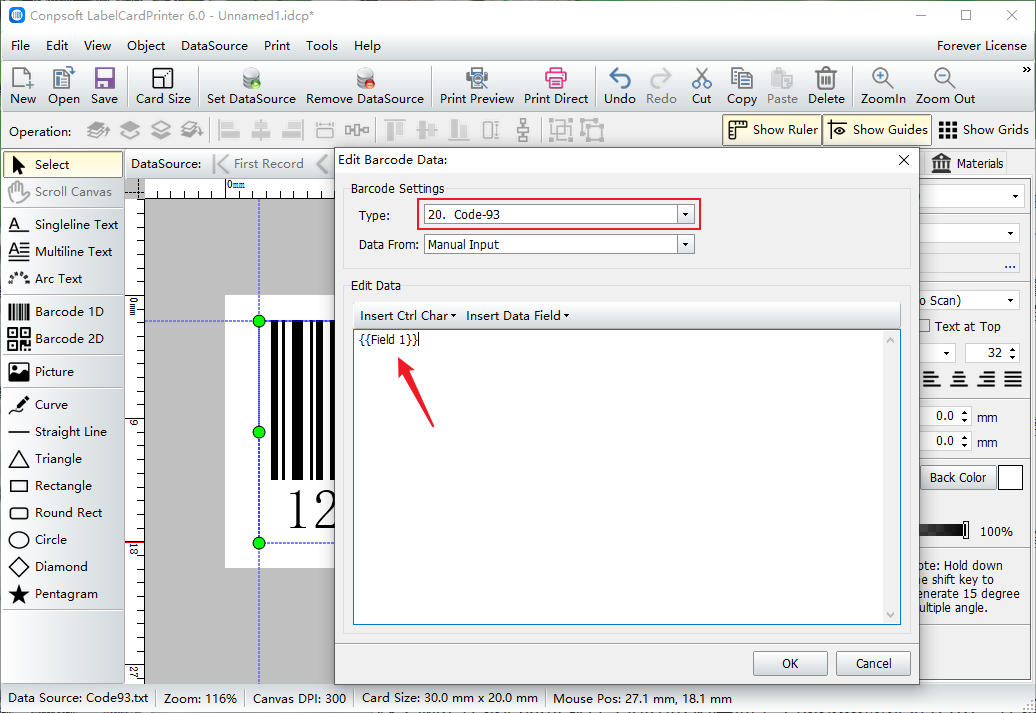Screen dimensions: 1036x713
Task: Expand the toolbar overflow chevron
Action: (x=1026, y=69)
